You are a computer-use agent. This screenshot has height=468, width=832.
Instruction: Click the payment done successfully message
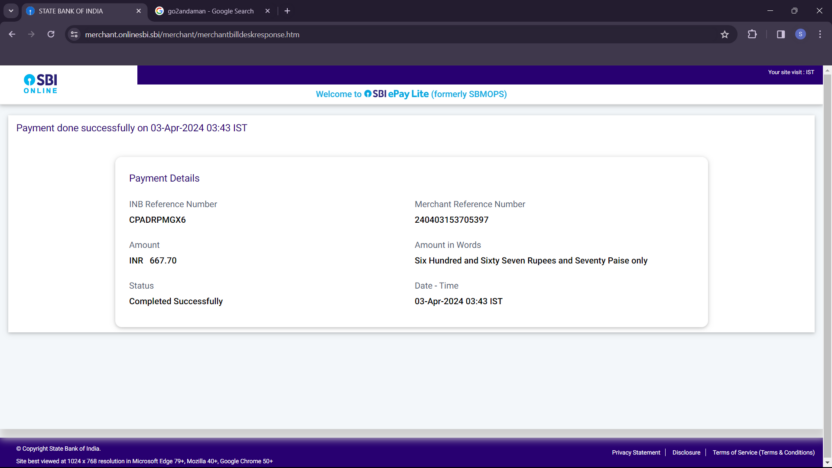point(132,128)
